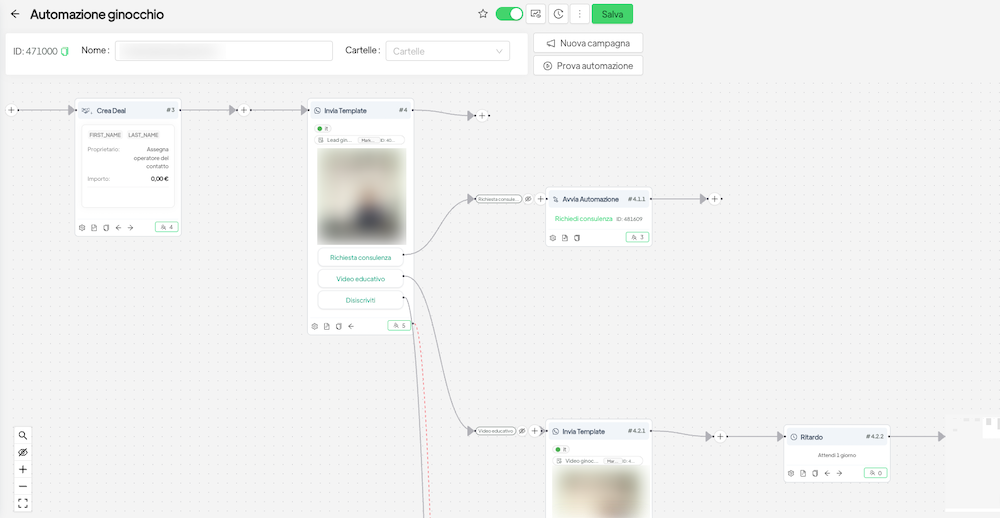
Task: Open the settings card icon next to the toggle
Action: [x=536, y=13]
